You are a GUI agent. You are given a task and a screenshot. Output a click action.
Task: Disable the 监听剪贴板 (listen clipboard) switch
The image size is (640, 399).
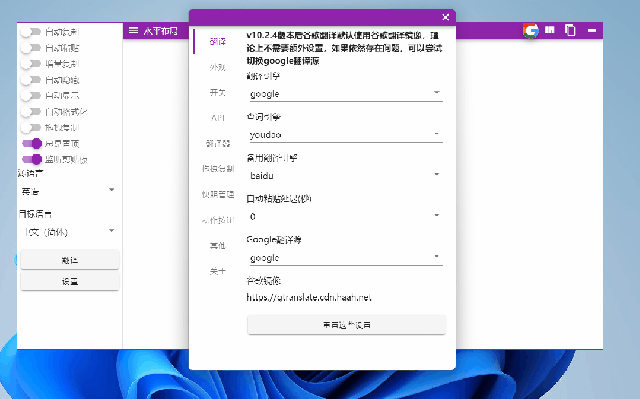tap(32, 159)
